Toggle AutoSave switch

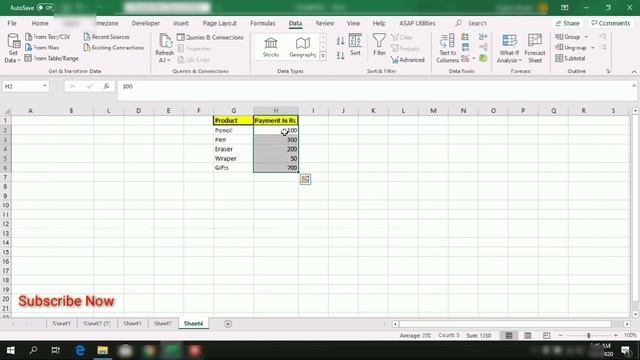[45, 7]
